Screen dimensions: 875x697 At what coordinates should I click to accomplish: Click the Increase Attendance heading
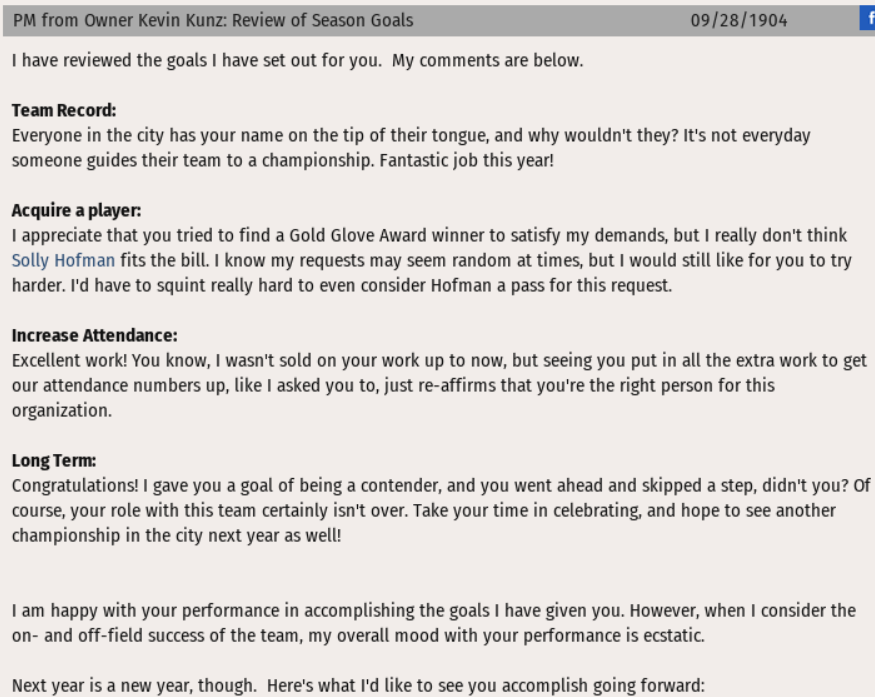tap(94, 335)
